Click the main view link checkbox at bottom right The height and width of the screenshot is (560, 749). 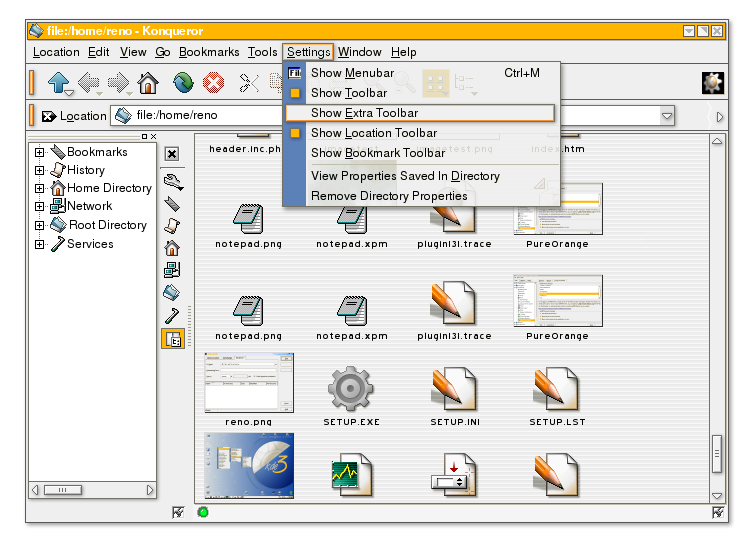point(717,513)
